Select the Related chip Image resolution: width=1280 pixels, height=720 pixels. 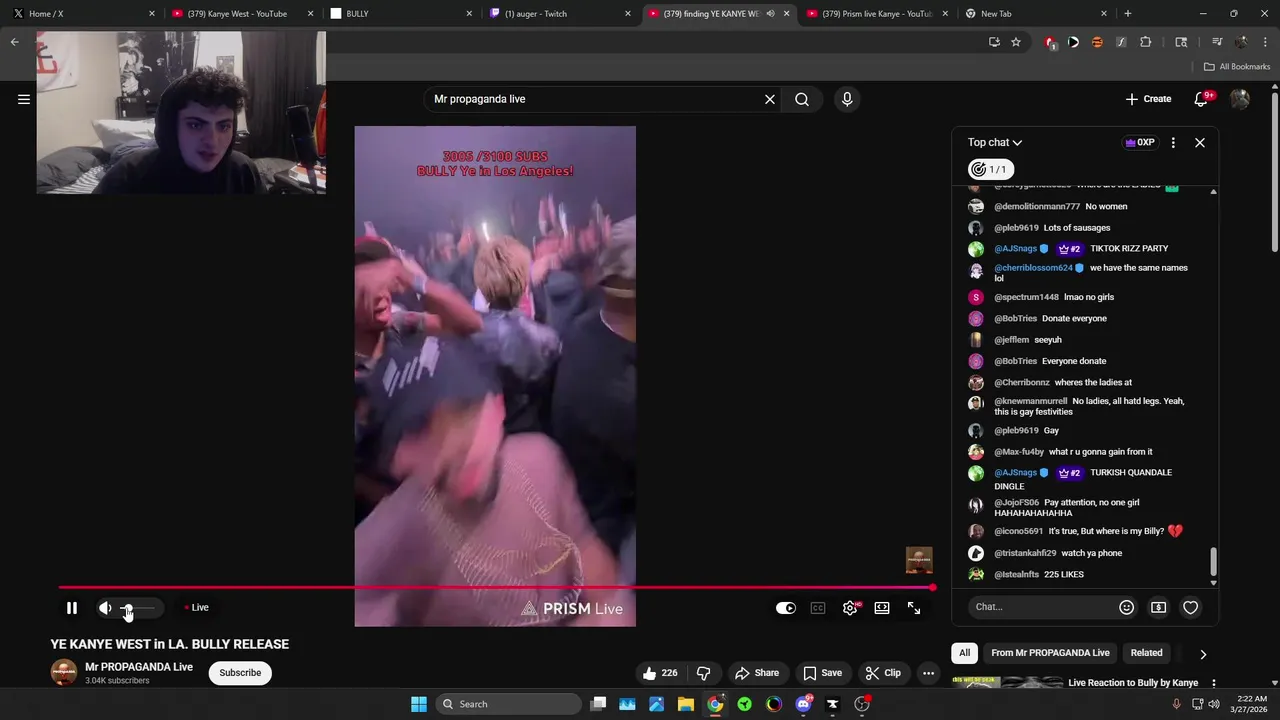[1146, 653]
